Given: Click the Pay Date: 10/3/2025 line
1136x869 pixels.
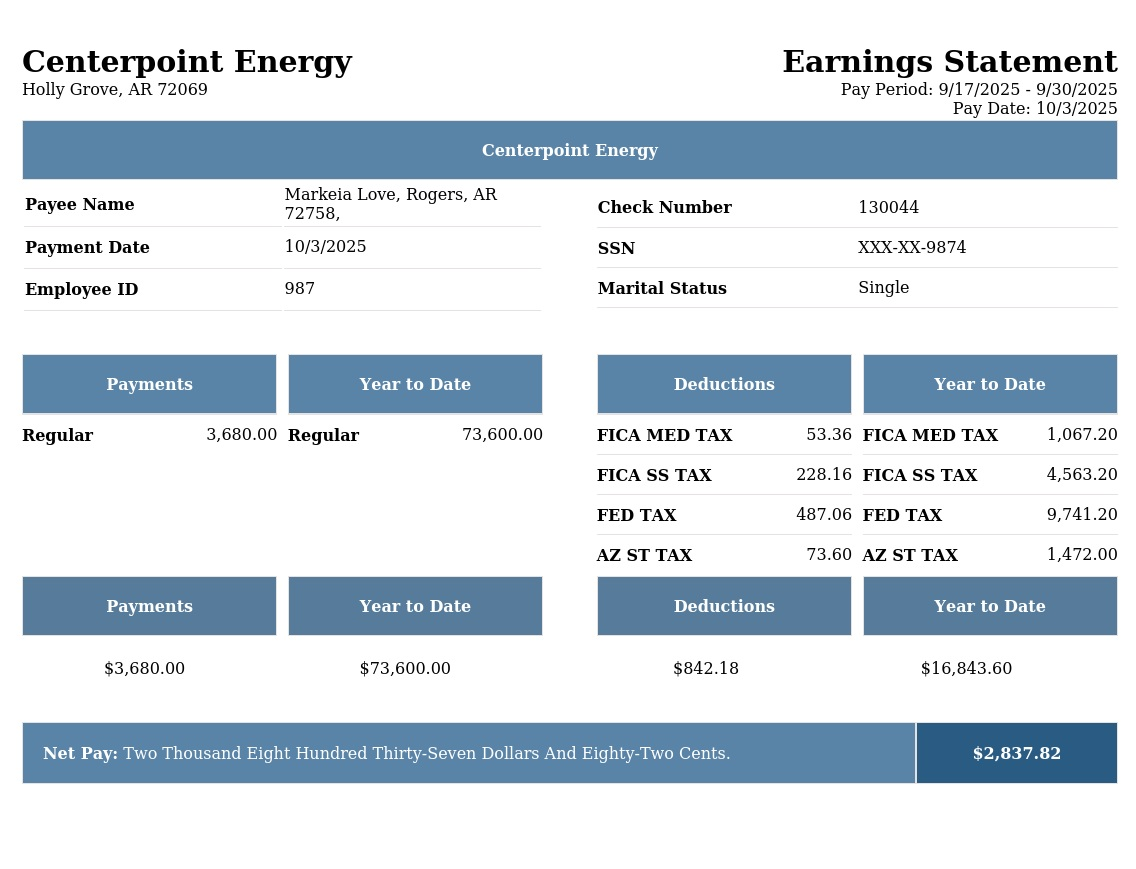Looking at the screenshot, I should (x=1035, y=109).
